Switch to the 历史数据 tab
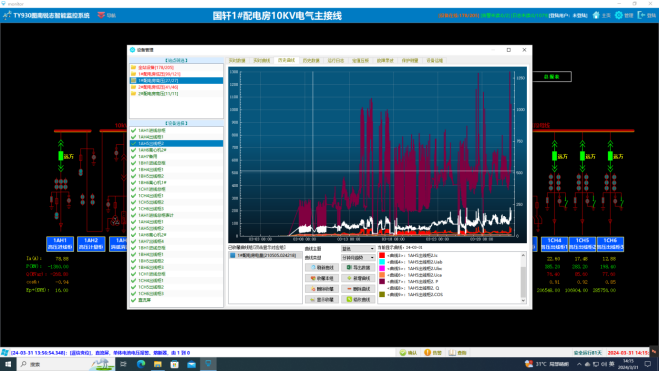The image size is (659, 371). coord(311,61)
